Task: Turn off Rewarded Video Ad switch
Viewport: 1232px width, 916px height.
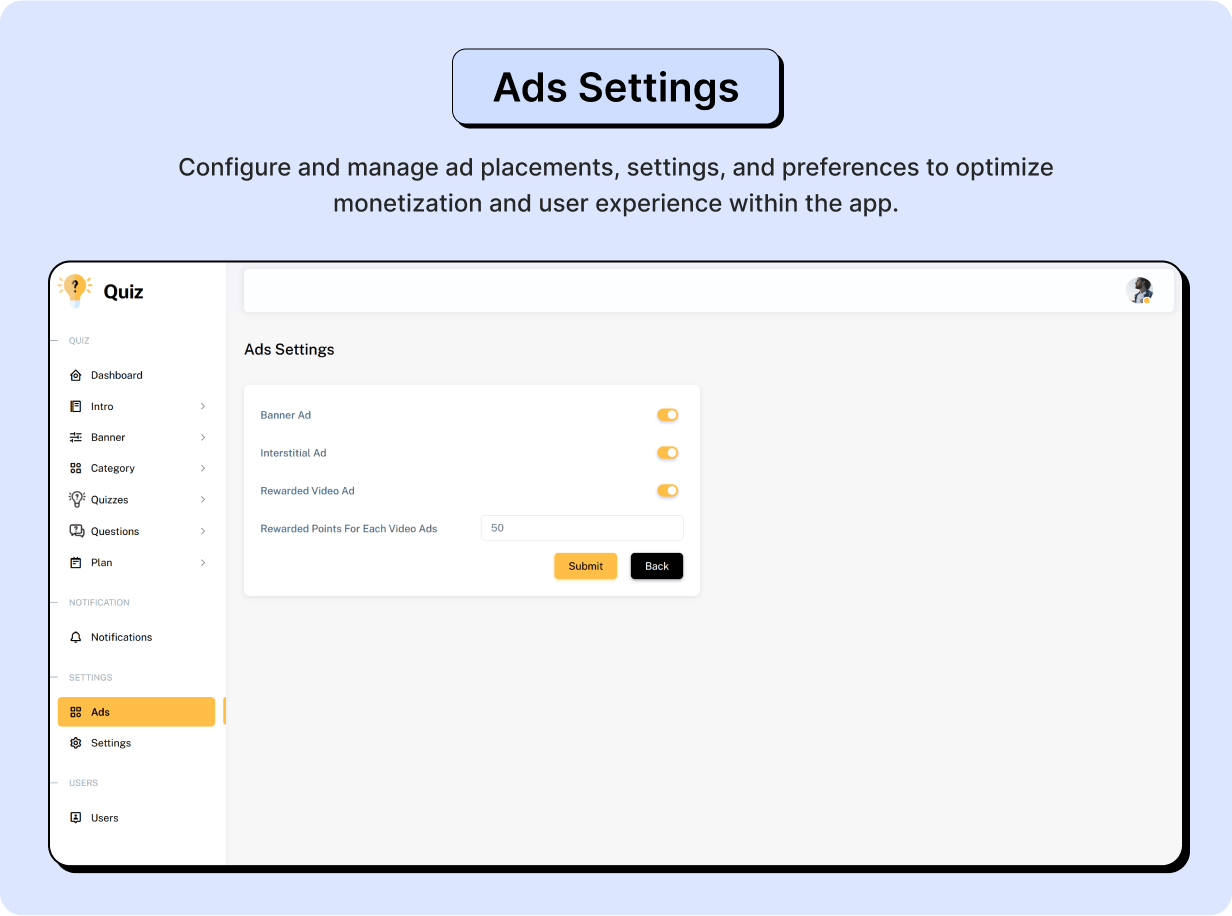Action: [668, 491]
